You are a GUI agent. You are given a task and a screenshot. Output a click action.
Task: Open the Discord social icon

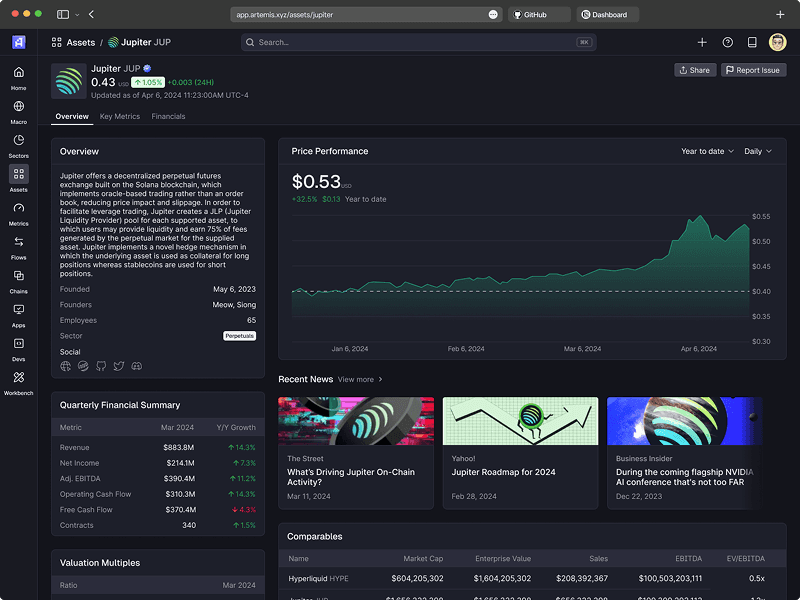(137, 366)
